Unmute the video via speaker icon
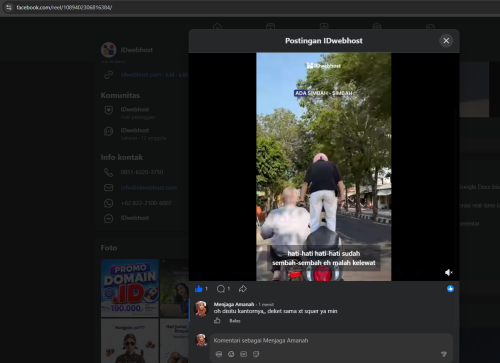500x363 pixels. click(x=448, y=272)
